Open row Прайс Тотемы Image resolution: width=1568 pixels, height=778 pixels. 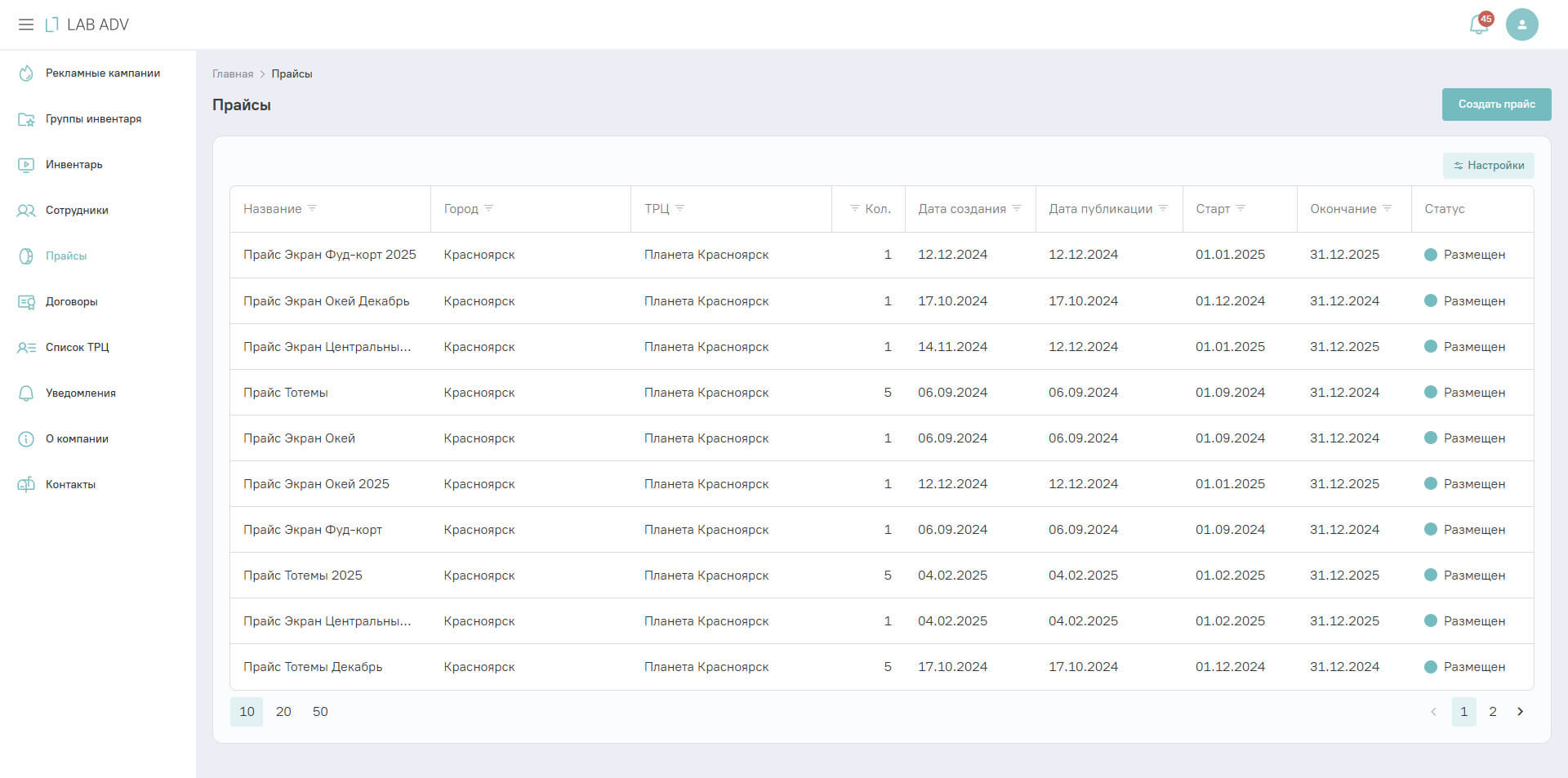881,393
